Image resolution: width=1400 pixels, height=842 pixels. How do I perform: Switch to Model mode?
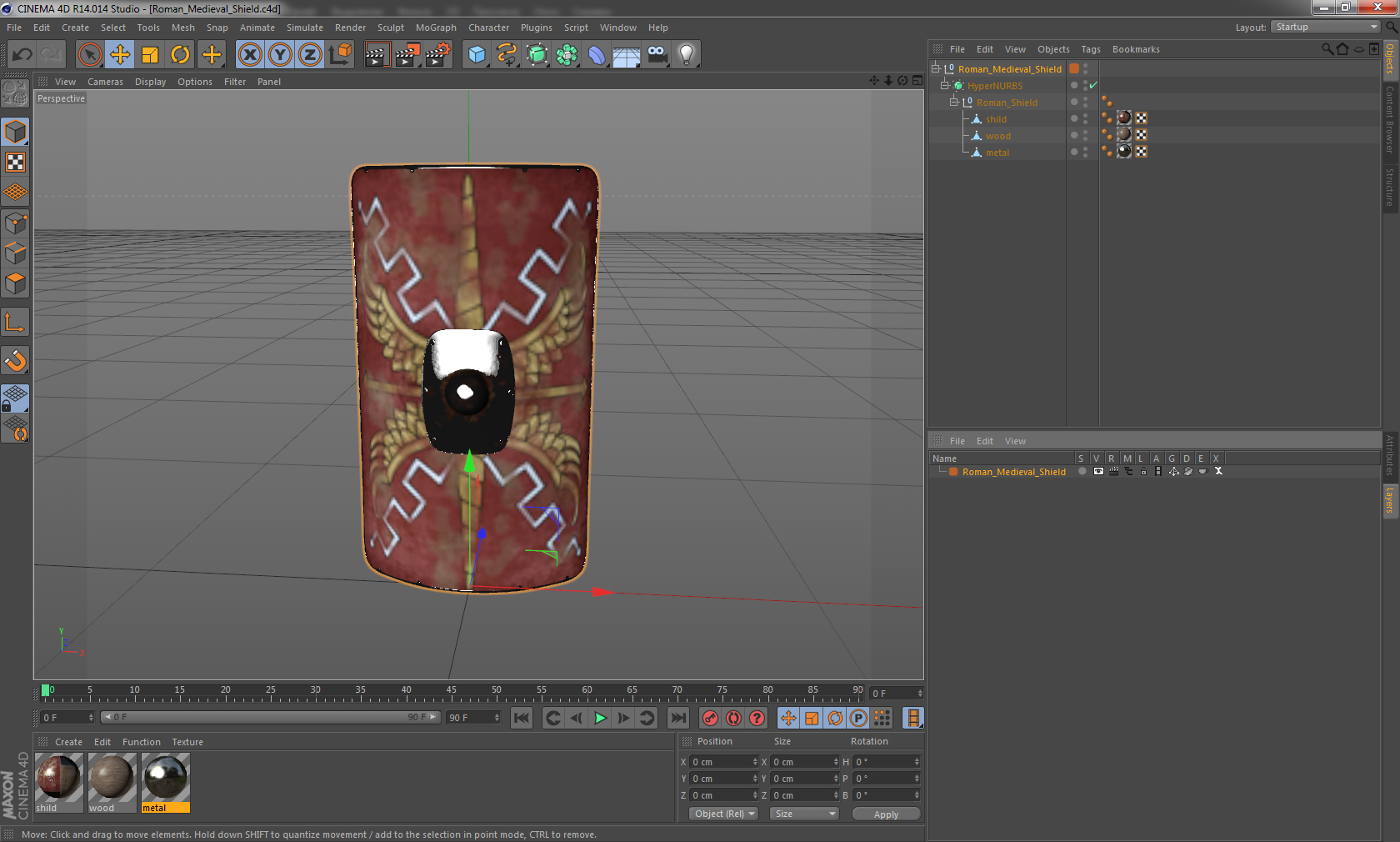pos(15,132)
